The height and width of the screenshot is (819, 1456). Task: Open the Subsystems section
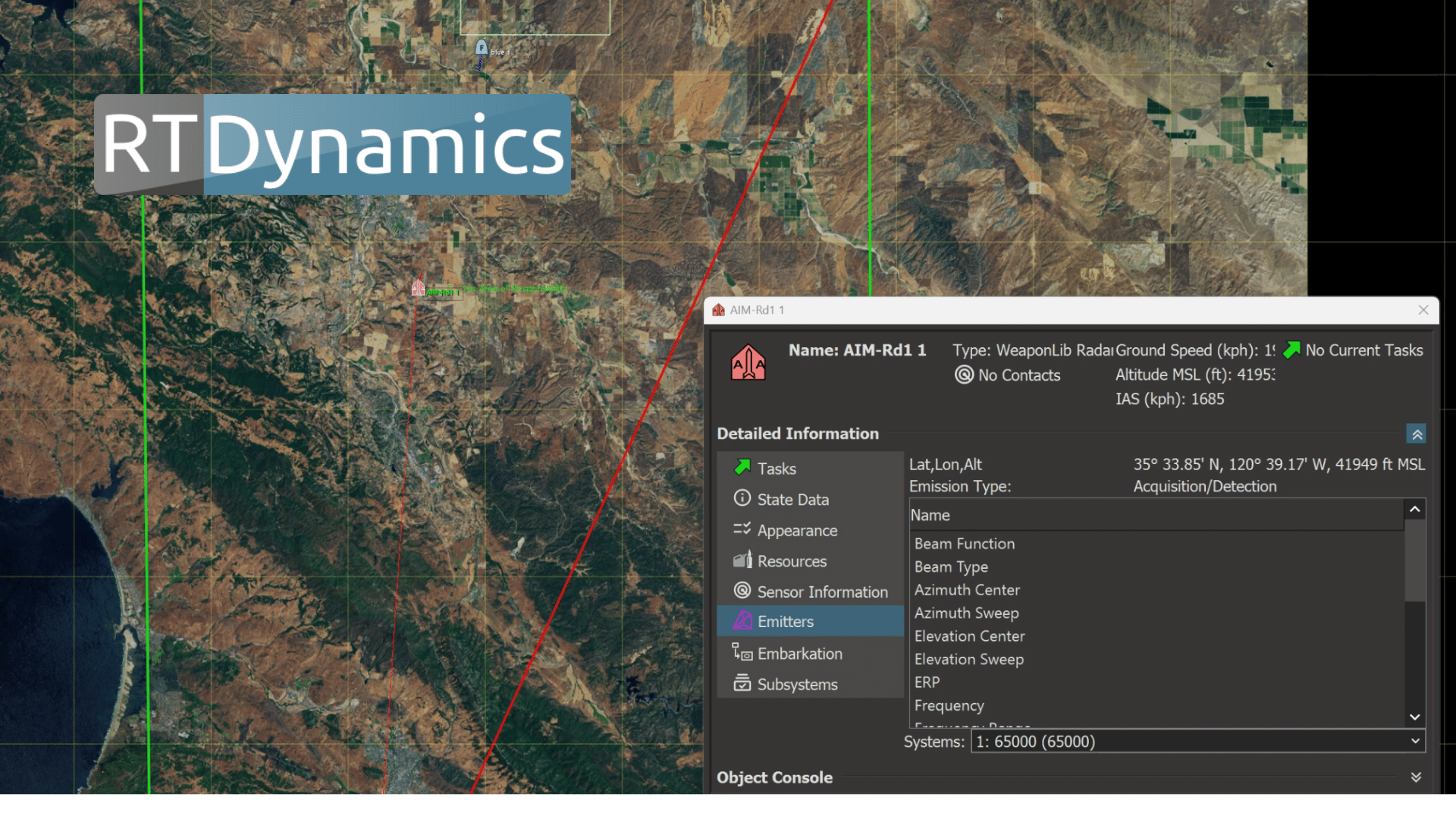(810, 684)
